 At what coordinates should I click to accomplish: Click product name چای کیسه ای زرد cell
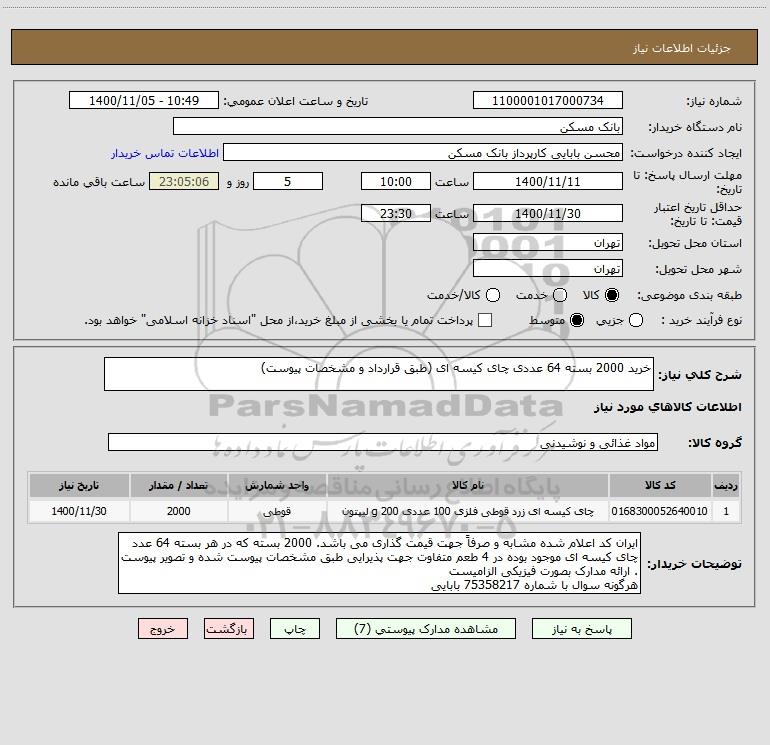click(468, 511)
